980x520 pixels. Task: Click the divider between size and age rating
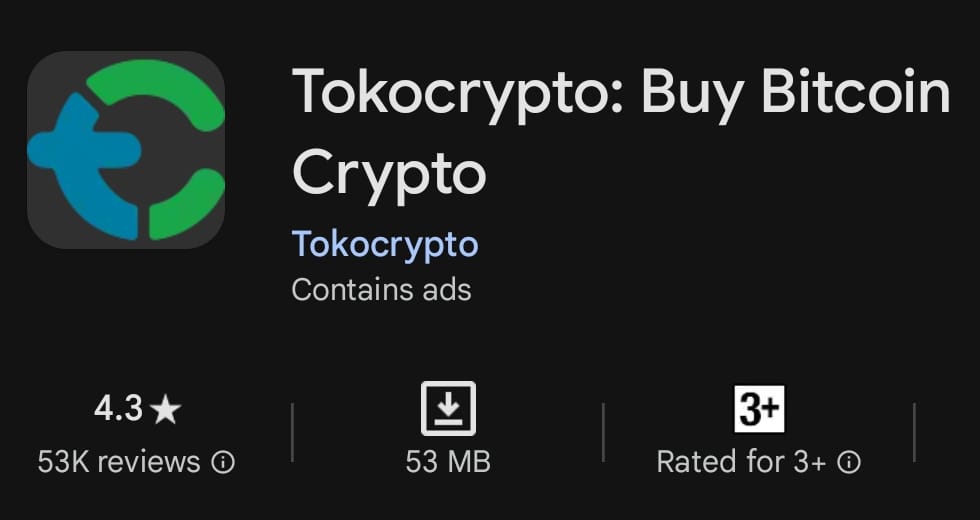[x=604, y=432]
